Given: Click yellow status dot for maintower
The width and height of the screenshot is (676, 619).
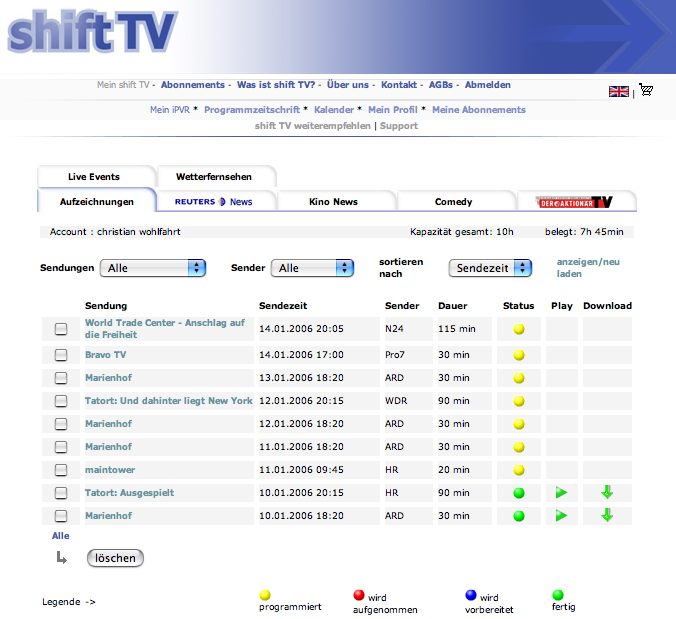Looking at the screenshot, I should 519,470.
